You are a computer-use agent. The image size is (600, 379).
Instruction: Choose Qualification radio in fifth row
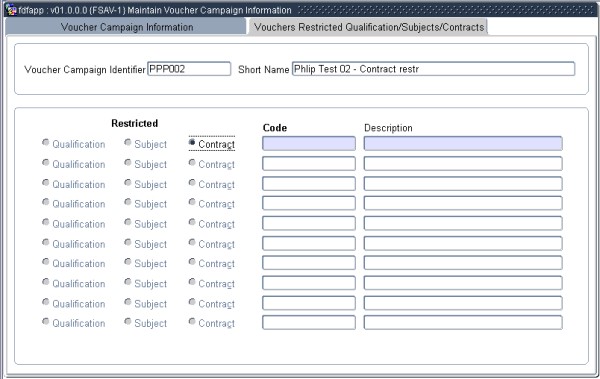[x=46, y=222]
